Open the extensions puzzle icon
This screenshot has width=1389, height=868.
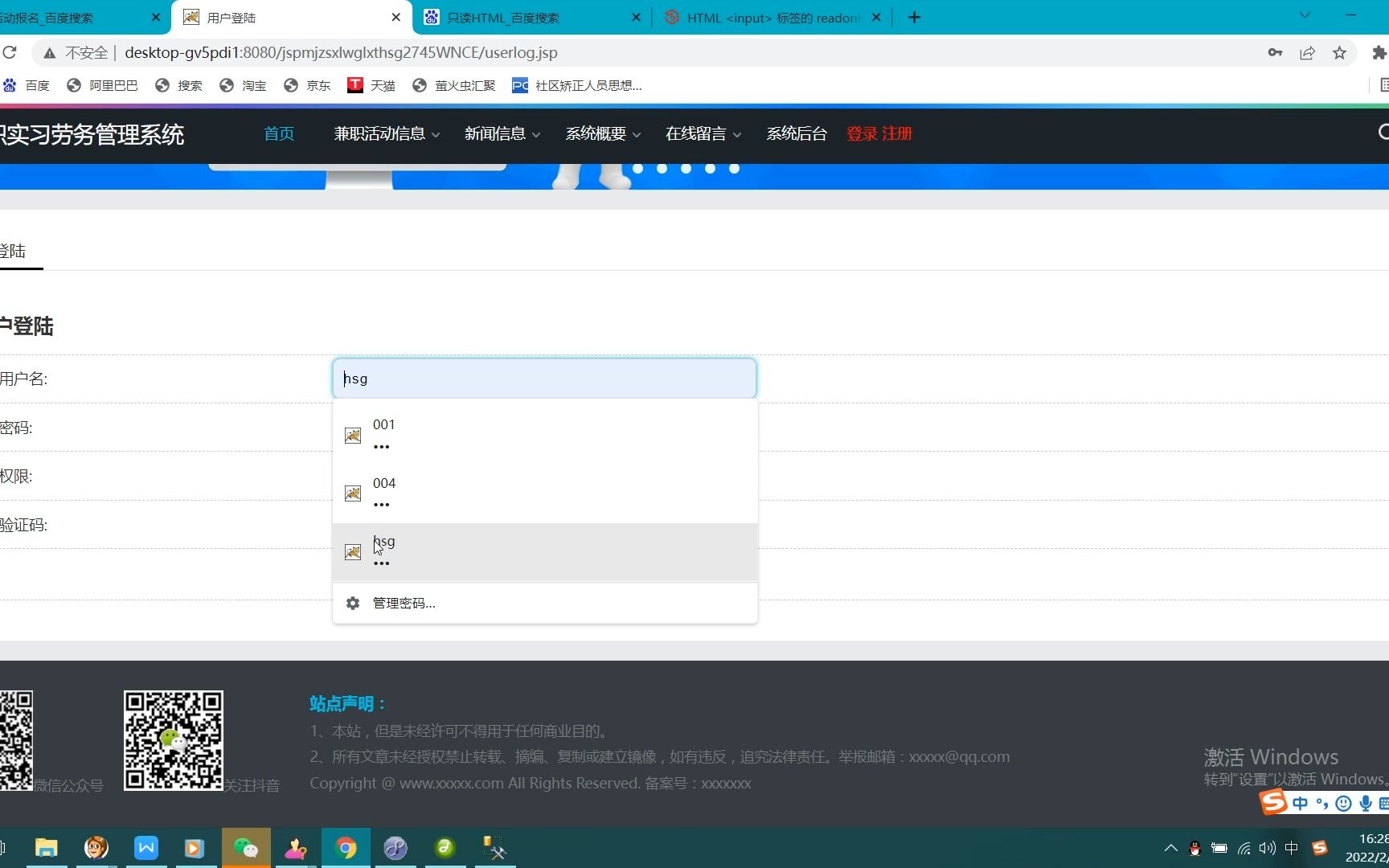[x=1379, y=52]
